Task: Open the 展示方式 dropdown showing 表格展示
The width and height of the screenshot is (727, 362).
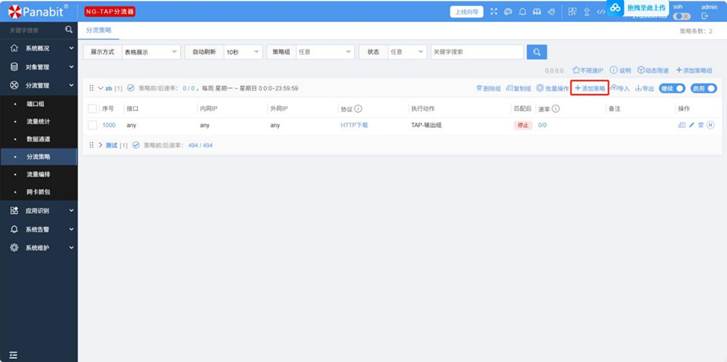Action: tap(150, 52)
